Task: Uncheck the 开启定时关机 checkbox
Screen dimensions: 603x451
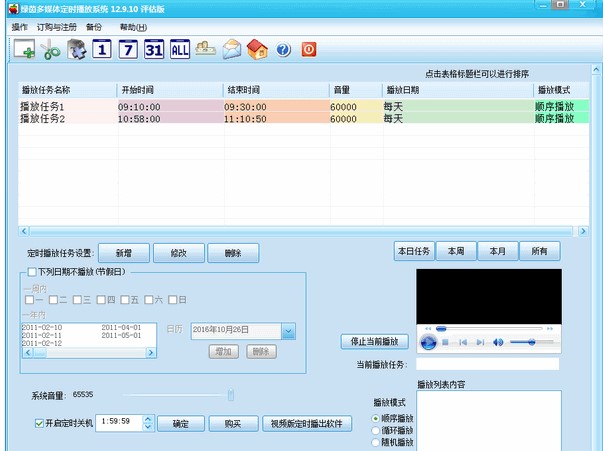Action: pos(39,423)
